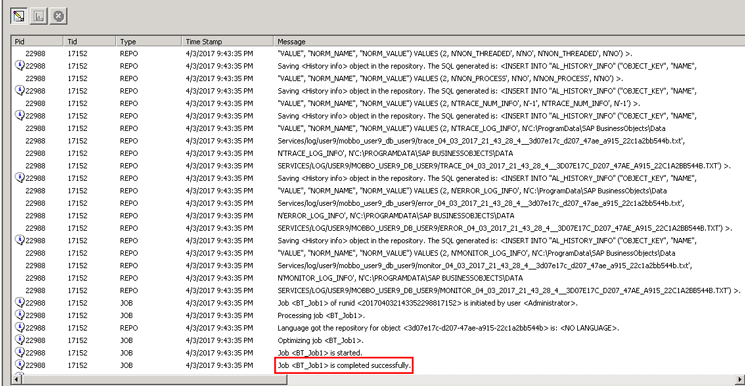Sort by the Pid column header

(37, 42)
